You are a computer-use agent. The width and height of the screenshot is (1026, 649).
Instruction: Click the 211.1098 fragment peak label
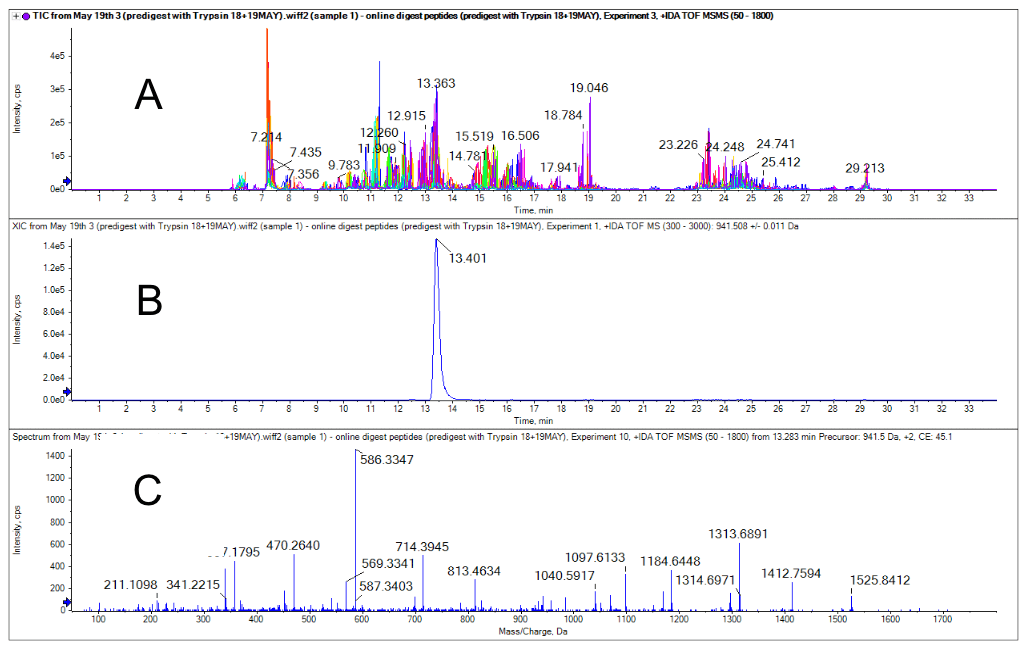click(x=131, y=584)
